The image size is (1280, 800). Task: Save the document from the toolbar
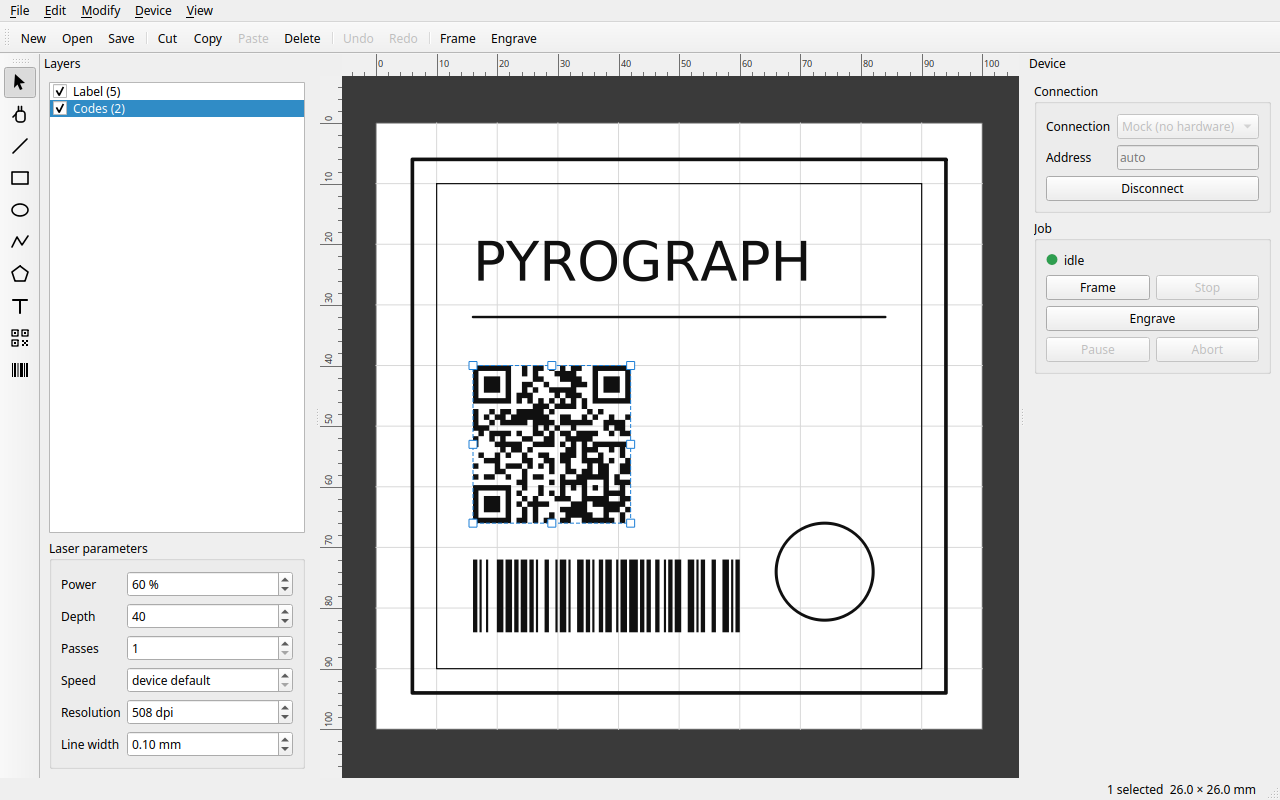121,38
